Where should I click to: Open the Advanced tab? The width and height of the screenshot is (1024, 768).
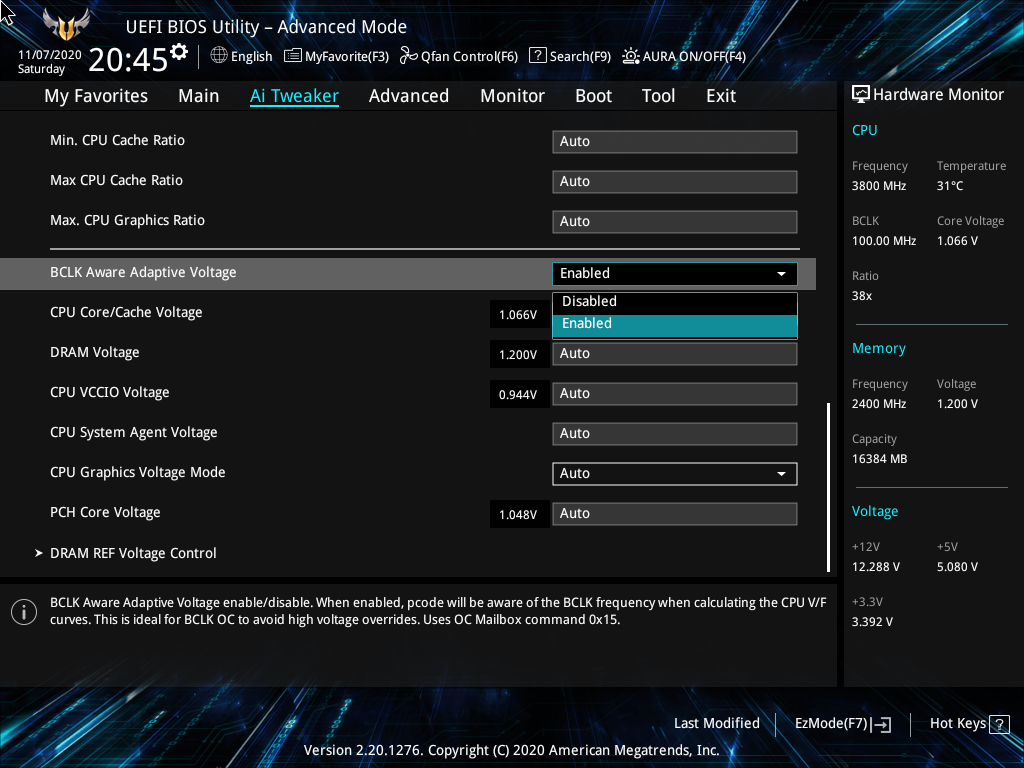pyautogui.click(x=409, y=96)
